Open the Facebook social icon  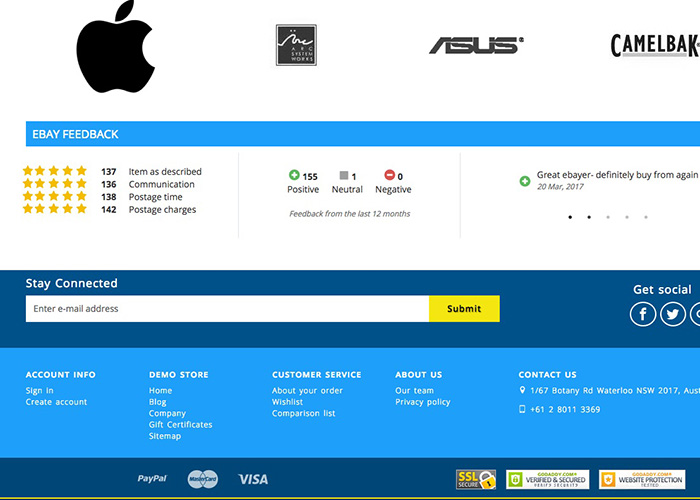643,314
